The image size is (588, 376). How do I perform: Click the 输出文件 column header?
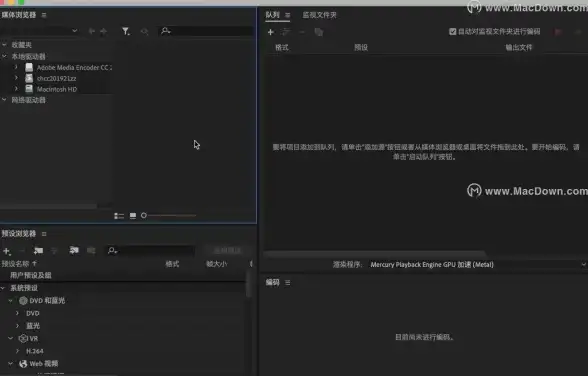519,48
